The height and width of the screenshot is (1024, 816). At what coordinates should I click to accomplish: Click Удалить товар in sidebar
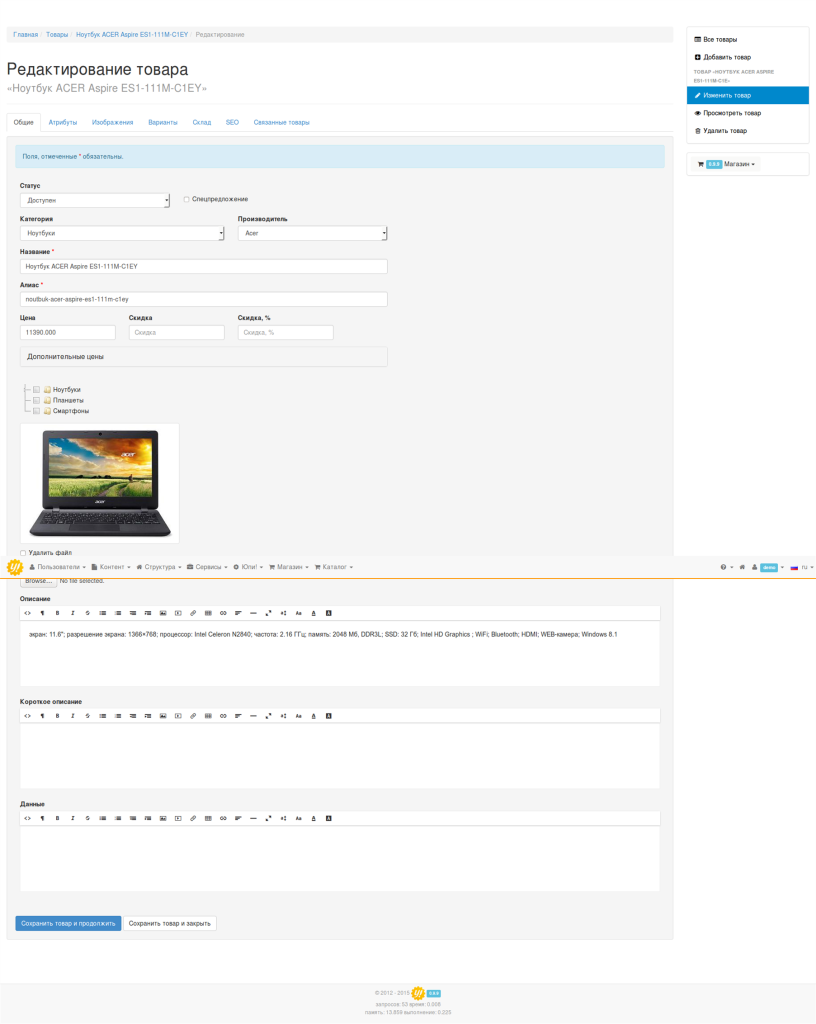click(x=747, y=131)
